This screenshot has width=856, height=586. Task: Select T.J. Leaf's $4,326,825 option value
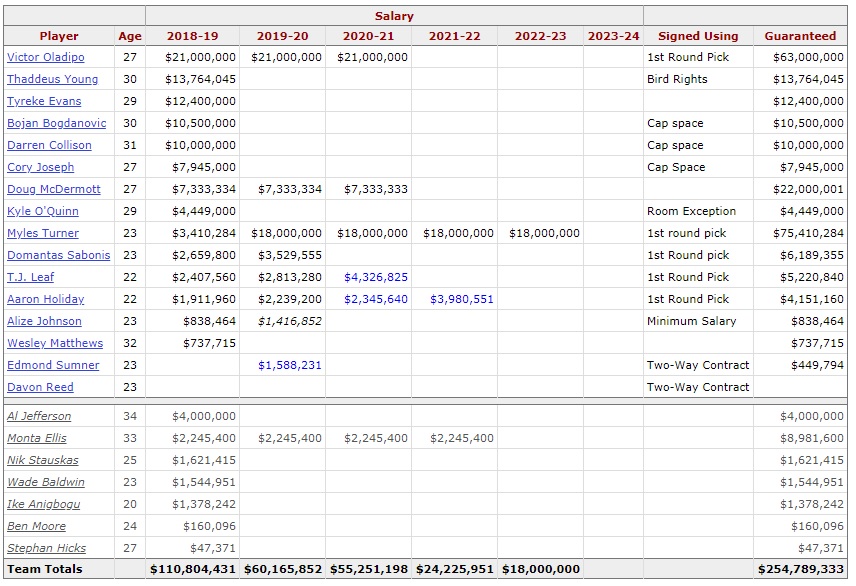pyautogui.click(x=376, y=277)
